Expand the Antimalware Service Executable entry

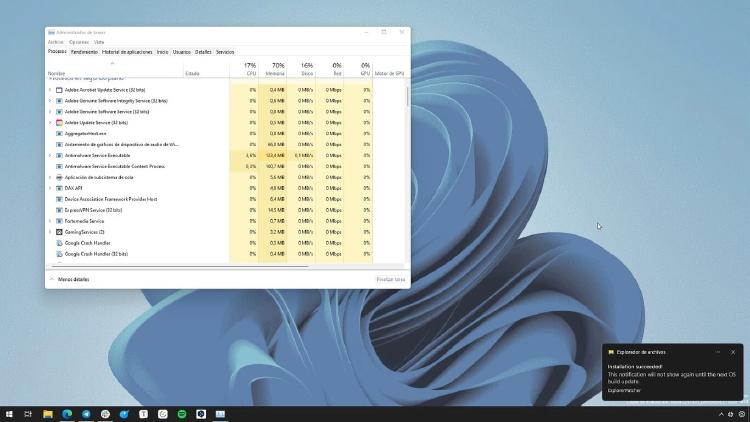pos(50,155)
